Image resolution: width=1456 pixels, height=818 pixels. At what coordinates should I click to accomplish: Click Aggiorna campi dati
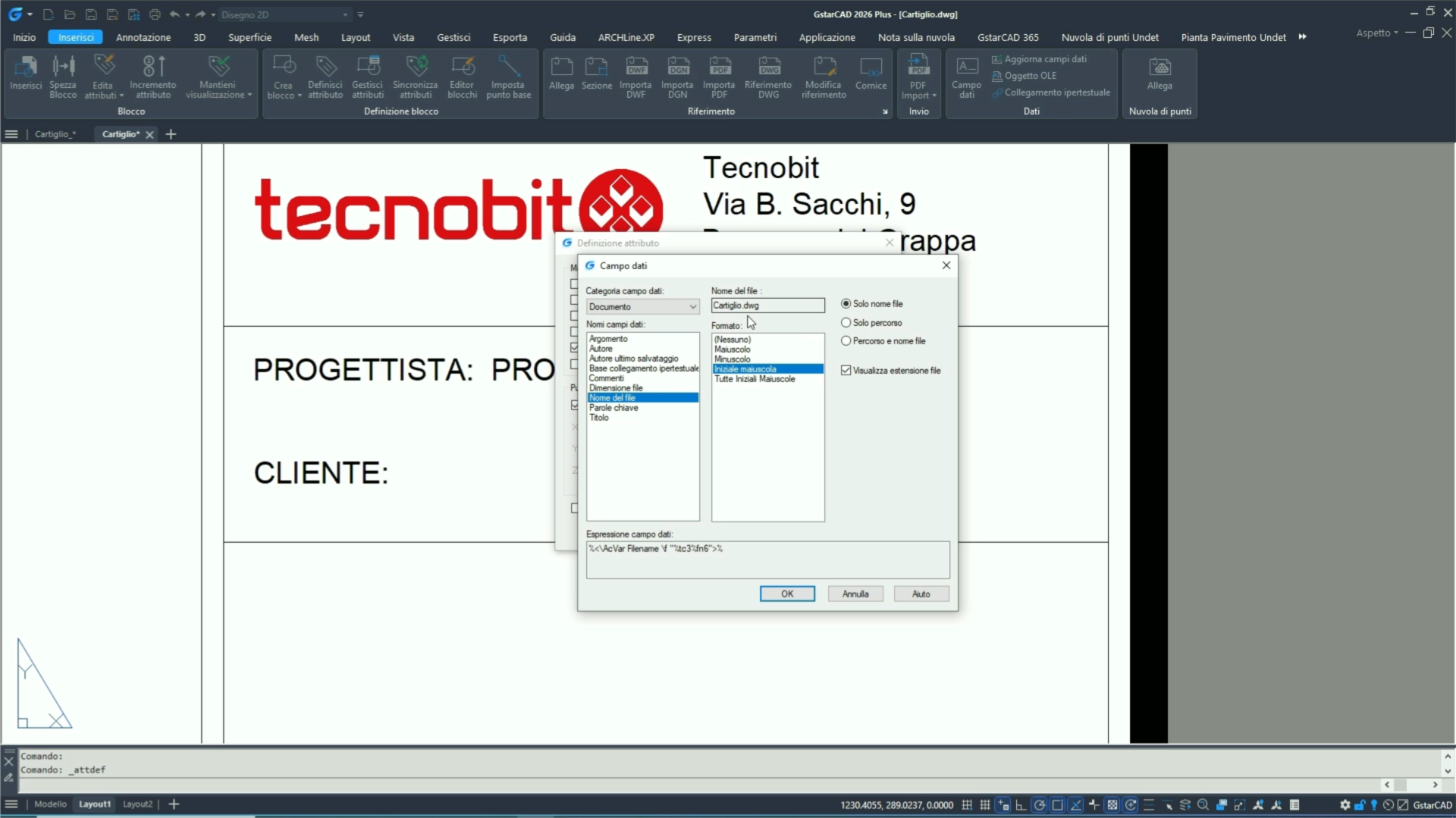click(1039, 59)
